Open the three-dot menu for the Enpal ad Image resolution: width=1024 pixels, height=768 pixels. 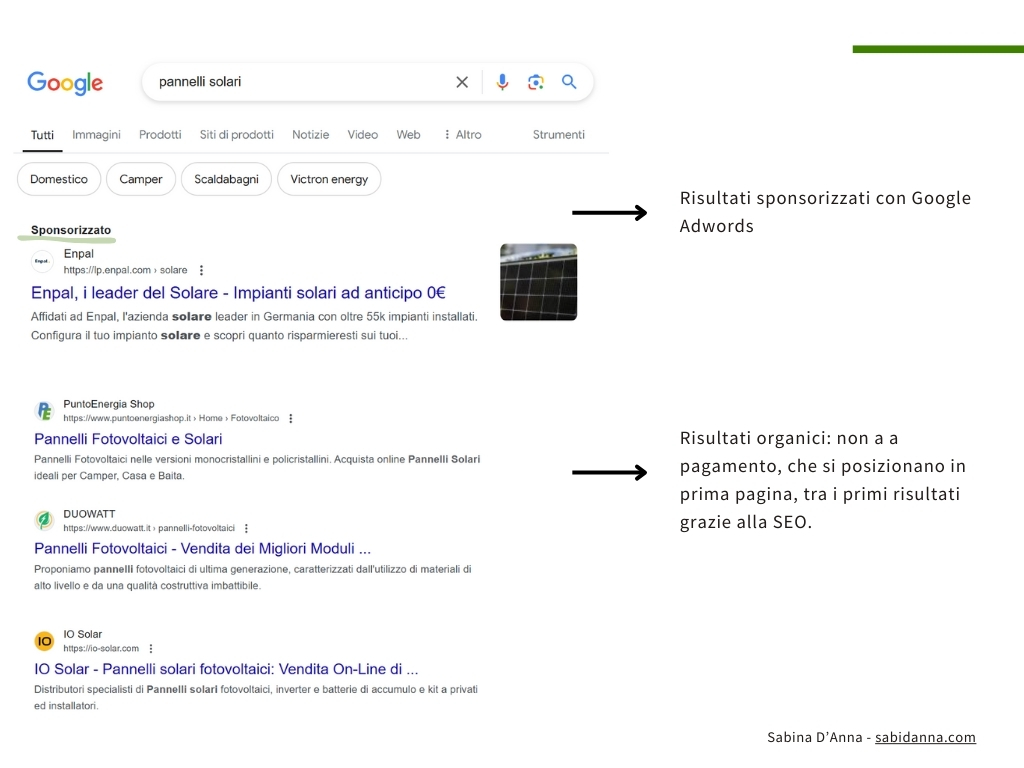pyautogui.click(x=201, y=270)
